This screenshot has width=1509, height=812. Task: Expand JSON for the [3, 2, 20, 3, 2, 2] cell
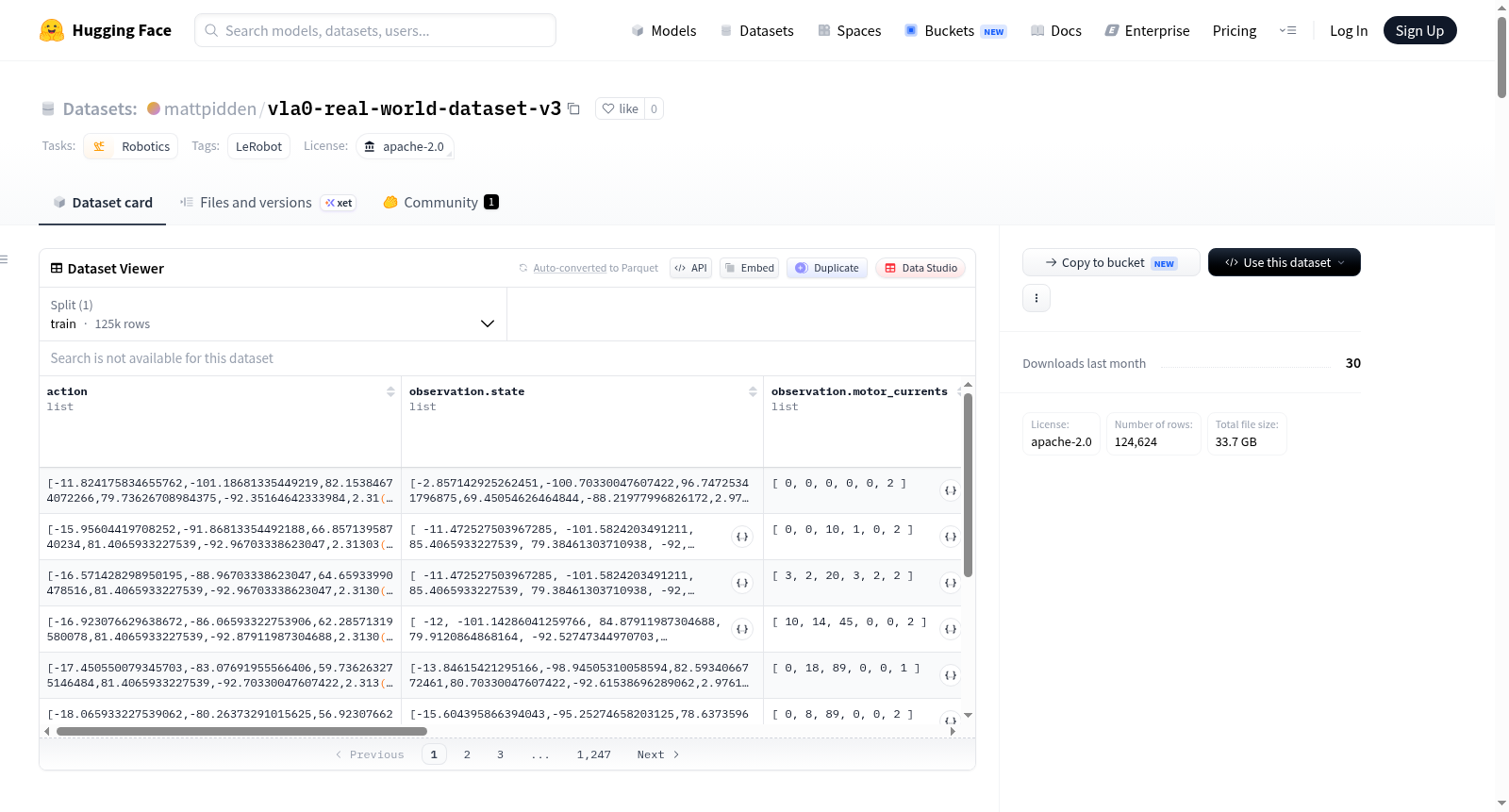[951, 583]
